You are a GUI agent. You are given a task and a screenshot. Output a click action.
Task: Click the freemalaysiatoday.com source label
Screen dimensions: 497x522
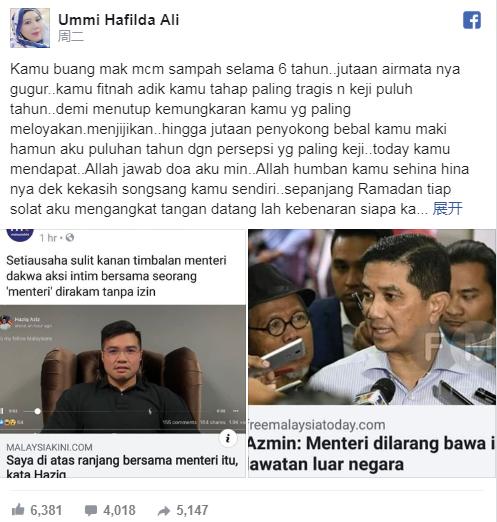tap(317, 425)
